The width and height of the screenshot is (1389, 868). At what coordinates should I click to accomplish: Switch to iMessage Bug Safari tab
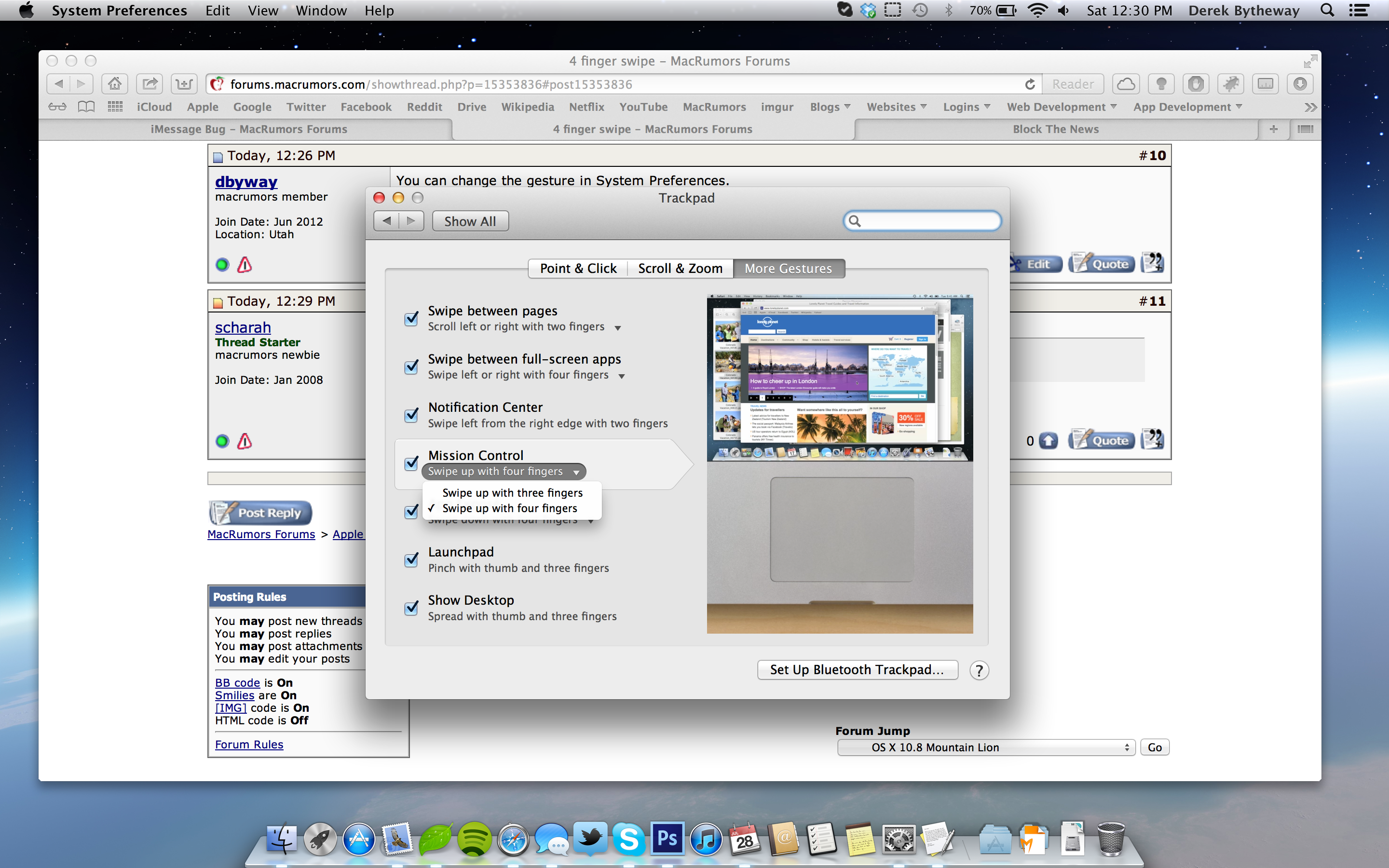coord(248,129)
